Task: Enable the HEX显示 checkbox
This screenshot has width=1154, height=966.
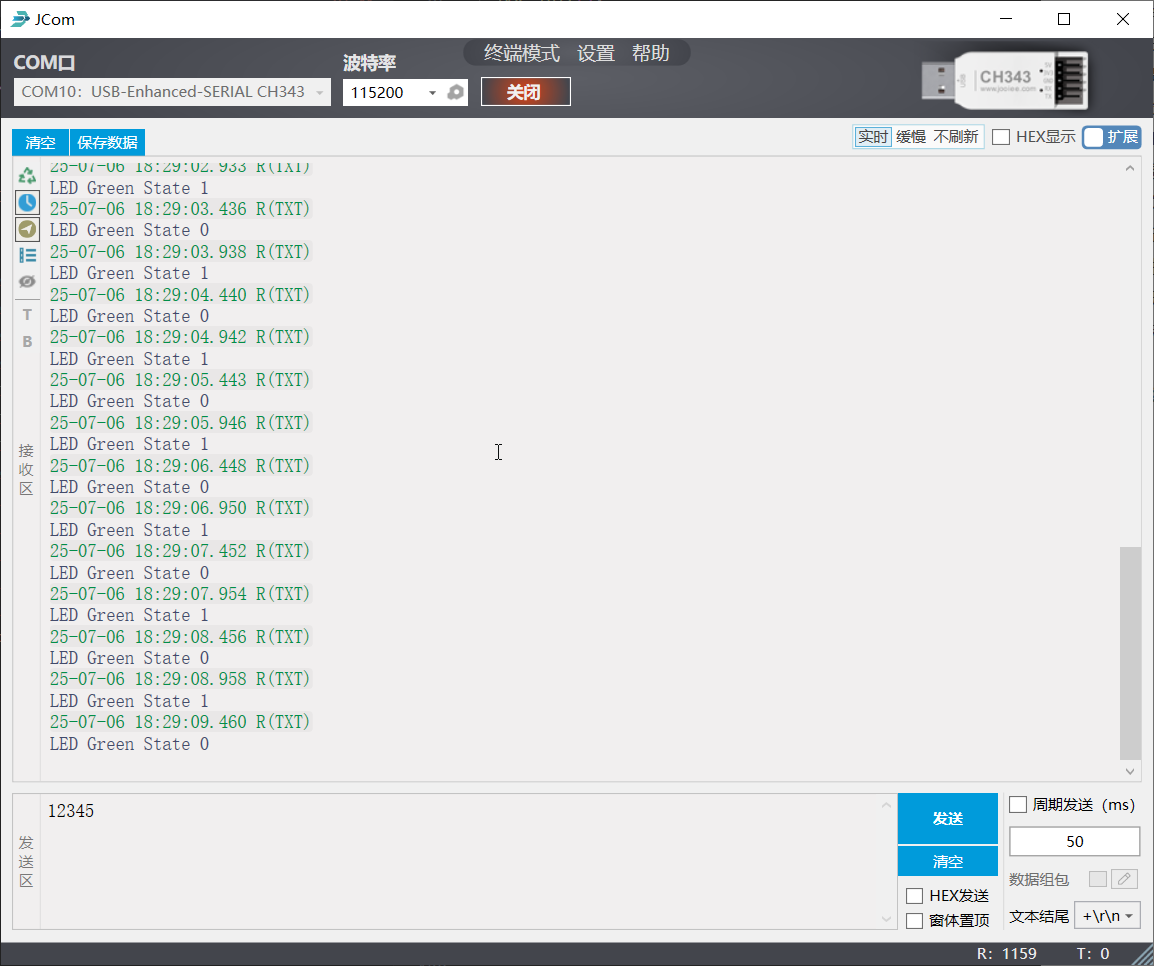Action: (x=1001, y=137)
